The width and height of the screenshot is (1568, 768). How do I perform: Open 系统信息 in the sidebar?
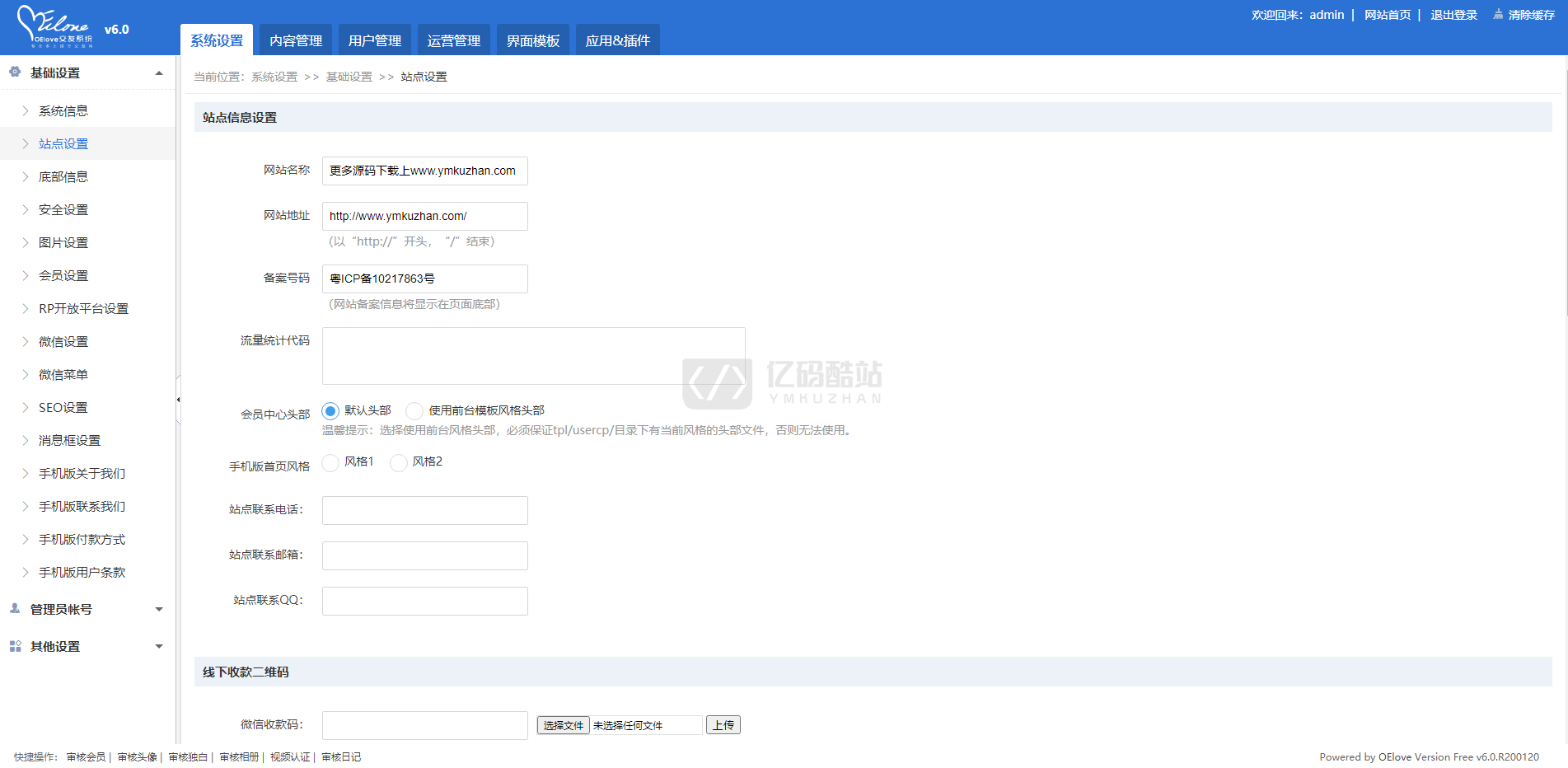(63, 110)
